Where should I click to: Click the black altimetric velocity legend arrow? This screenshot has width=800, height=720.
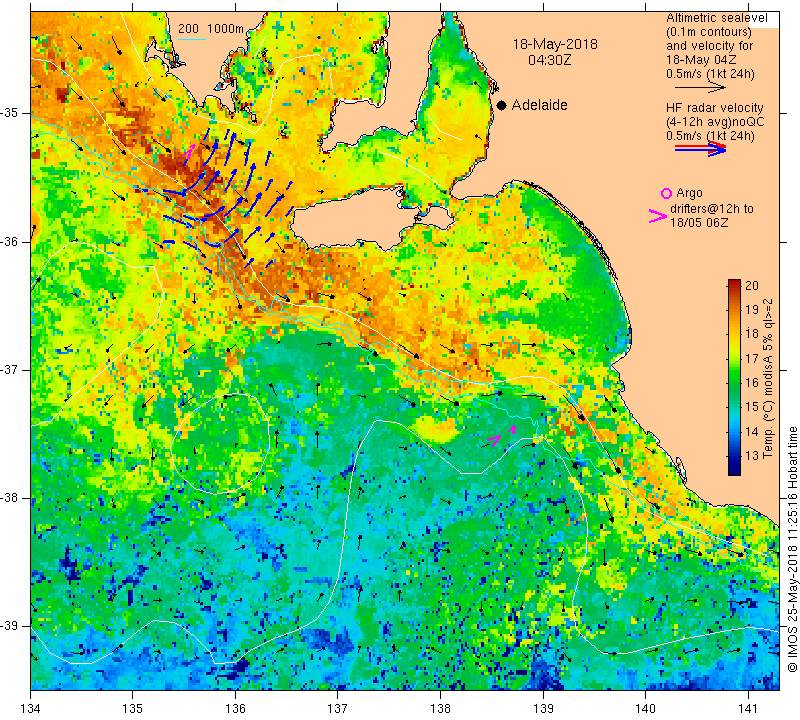[x=700, y=88]
